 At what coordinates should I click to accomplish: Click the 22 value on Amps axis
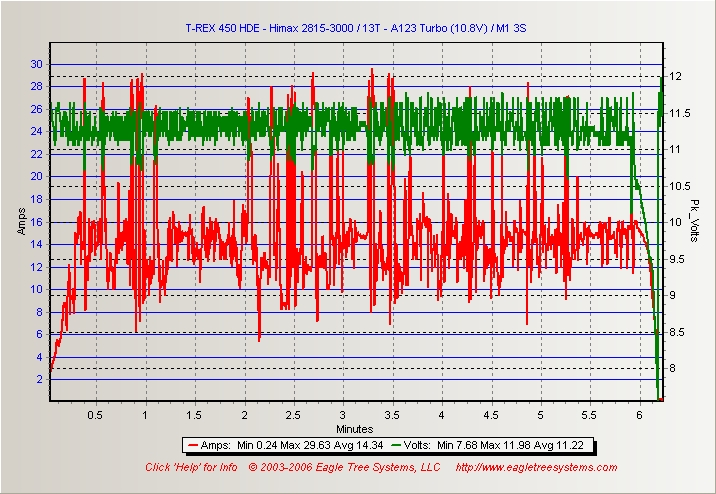[x=37, y=154]
